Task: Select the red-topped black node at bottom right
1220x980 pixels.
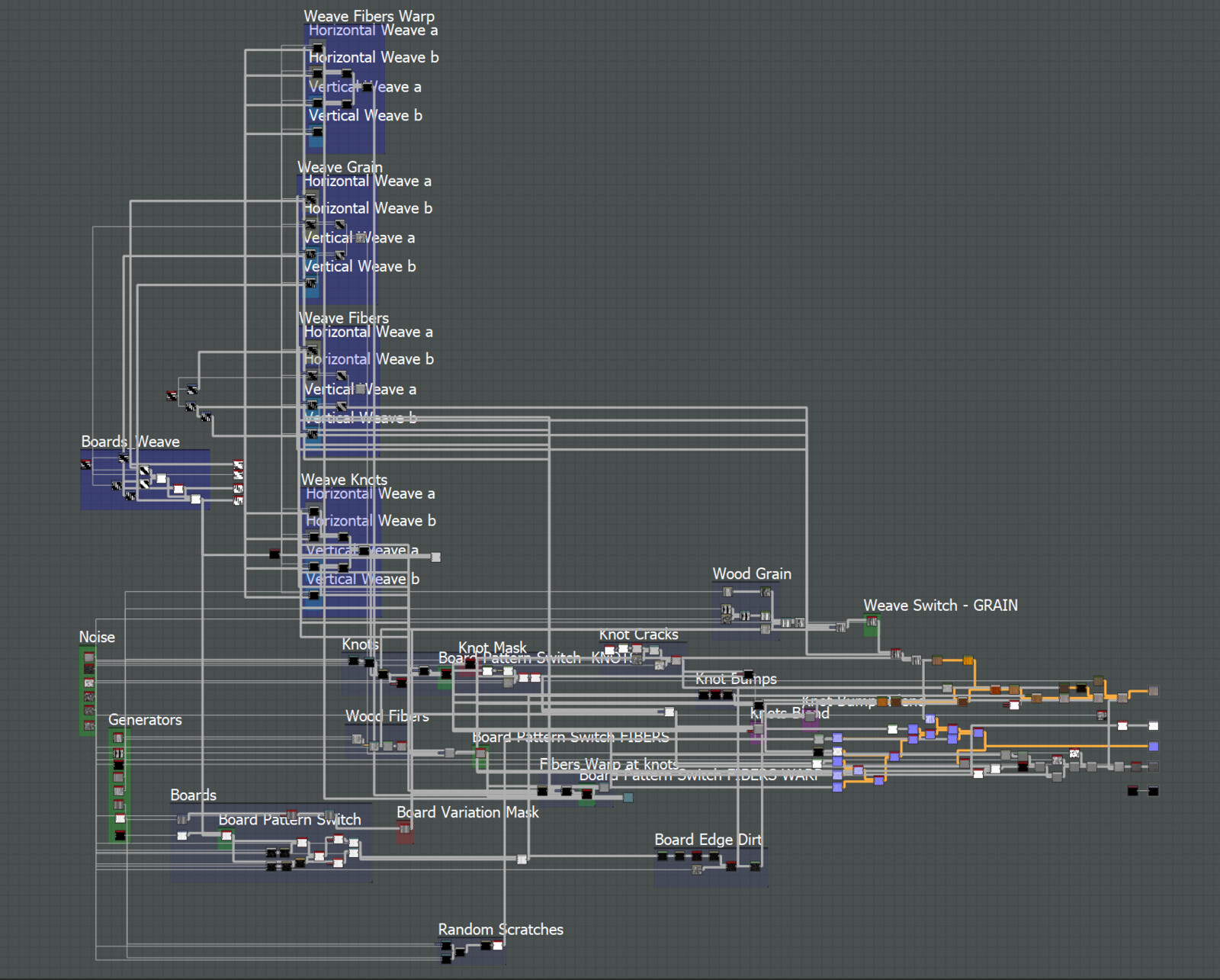Action: 1133,791
